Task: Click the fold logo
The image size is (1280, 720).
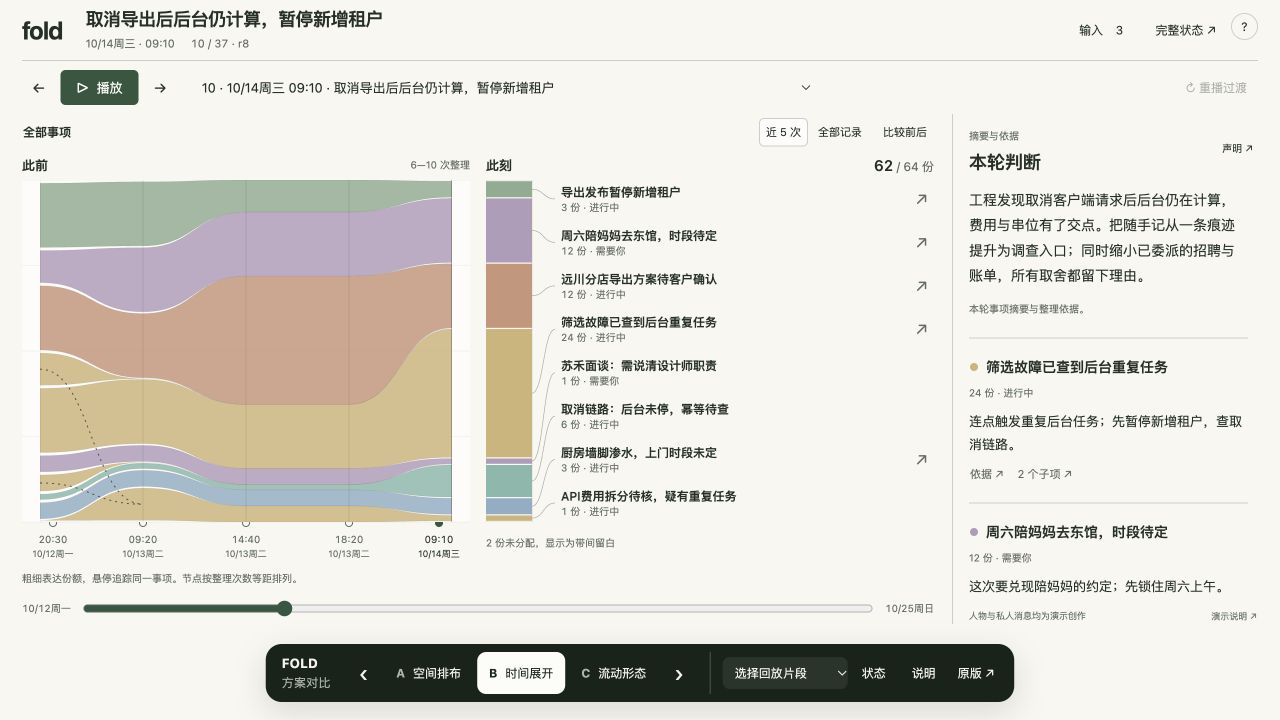Action: pos(42,31)
